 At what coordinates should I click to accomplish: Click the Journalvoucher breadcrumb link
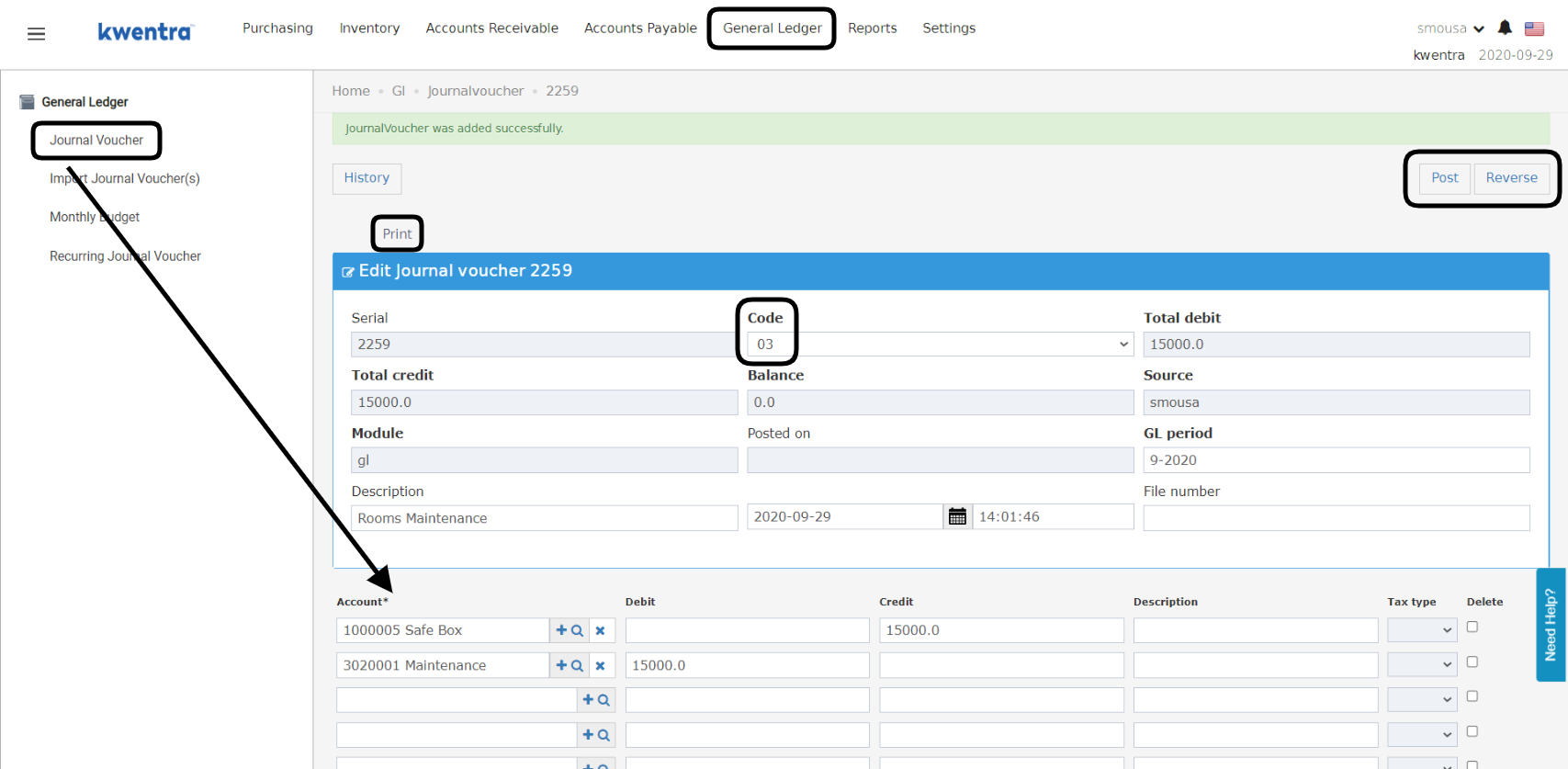(x=476, y=91)
